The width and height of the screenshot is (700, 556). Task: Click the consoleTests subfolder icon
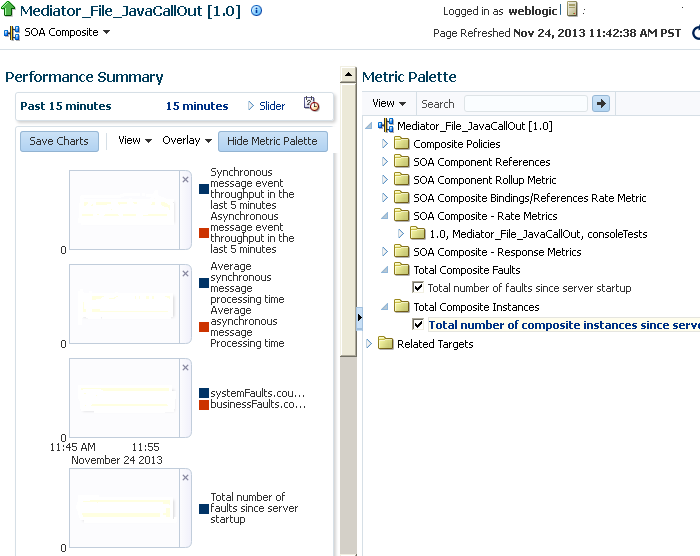418,233
